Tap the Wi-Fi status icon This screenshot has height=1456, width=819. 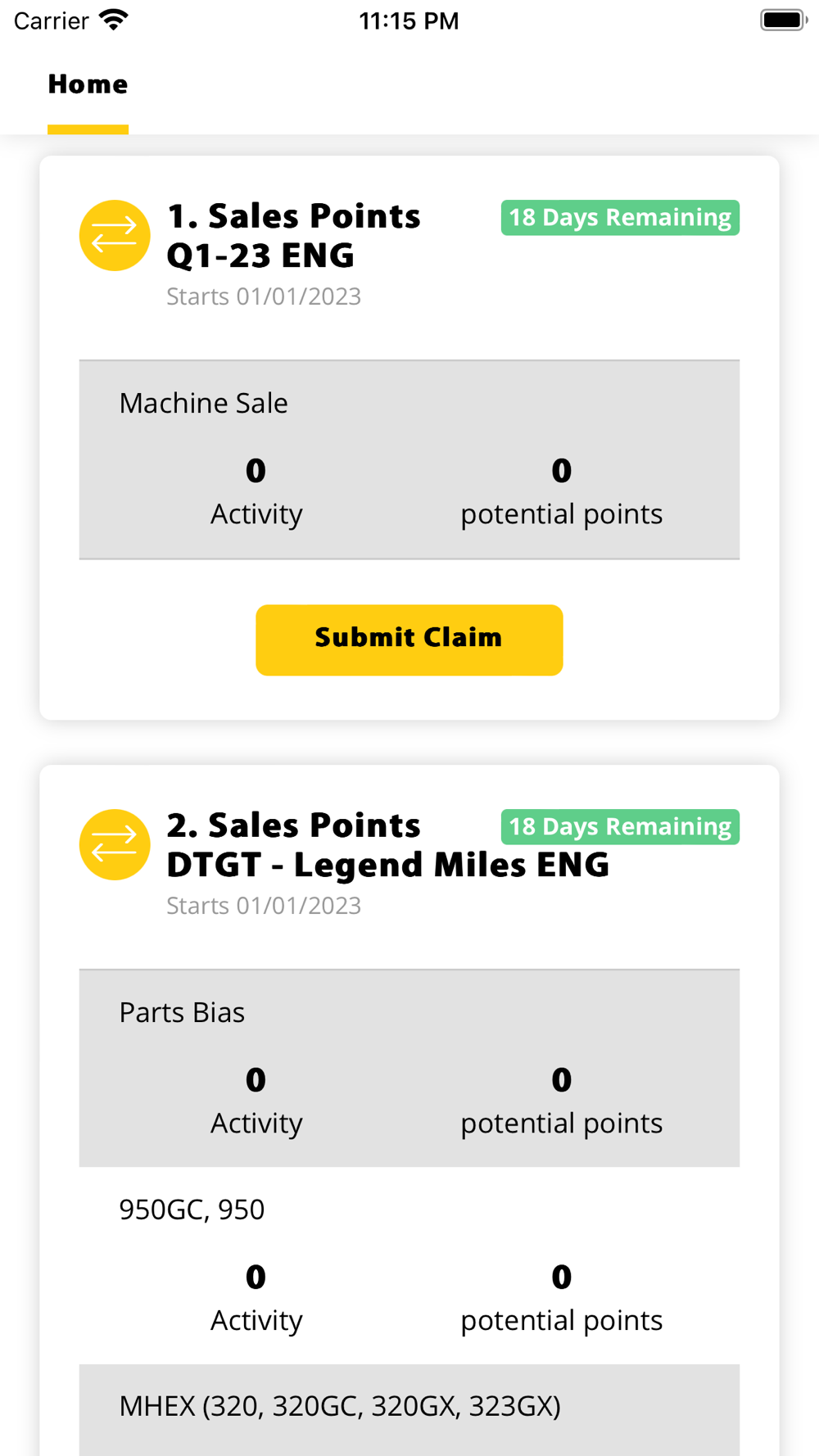114,20
